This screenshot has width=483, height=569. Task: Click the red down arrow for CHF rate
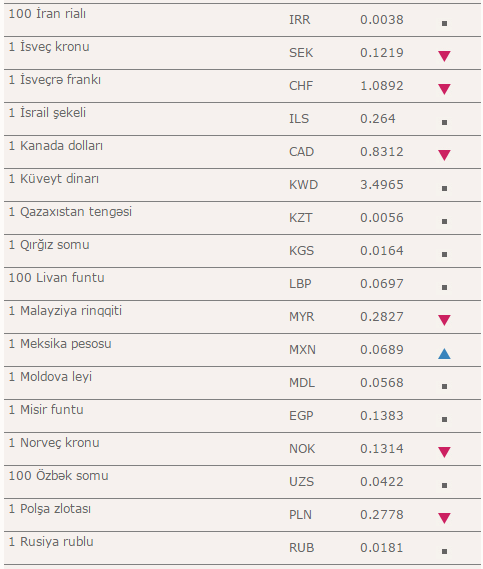(444, 89)
